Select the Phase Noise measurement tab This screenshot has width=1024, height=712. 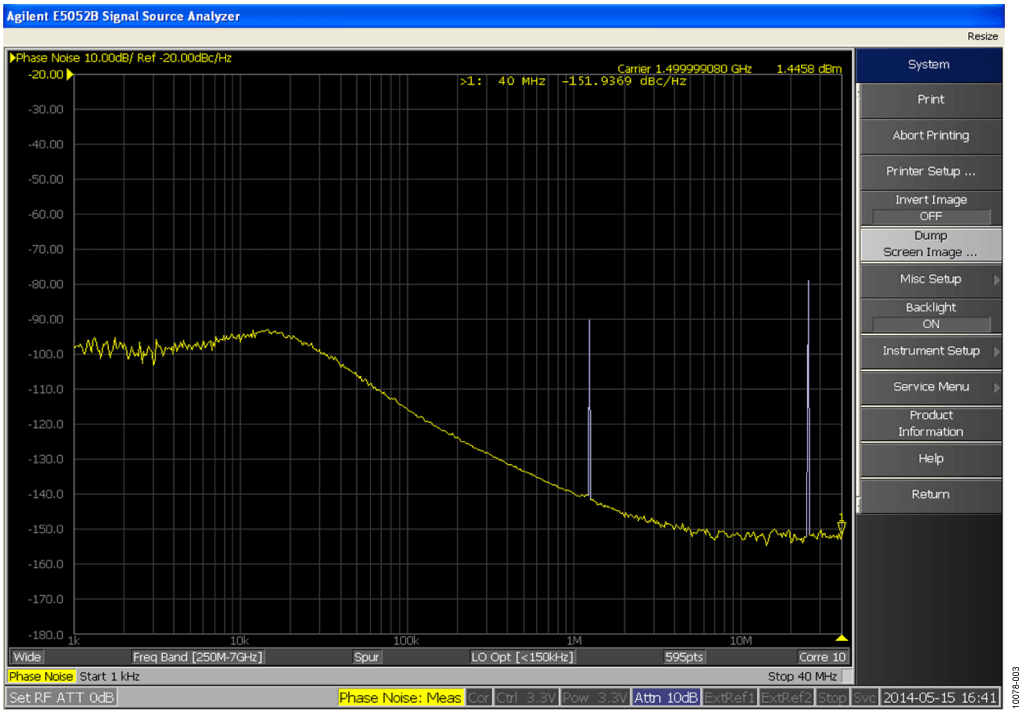click(x=41, y=676)
